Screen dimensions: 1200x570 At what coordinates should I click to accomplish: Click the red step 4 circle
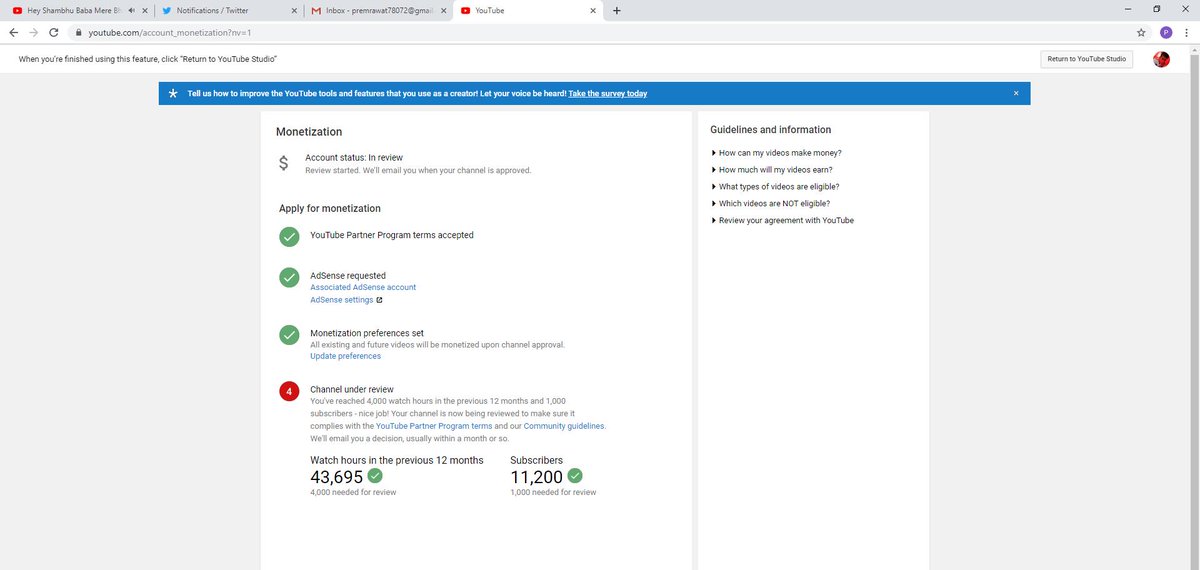(x=289, y=391)
